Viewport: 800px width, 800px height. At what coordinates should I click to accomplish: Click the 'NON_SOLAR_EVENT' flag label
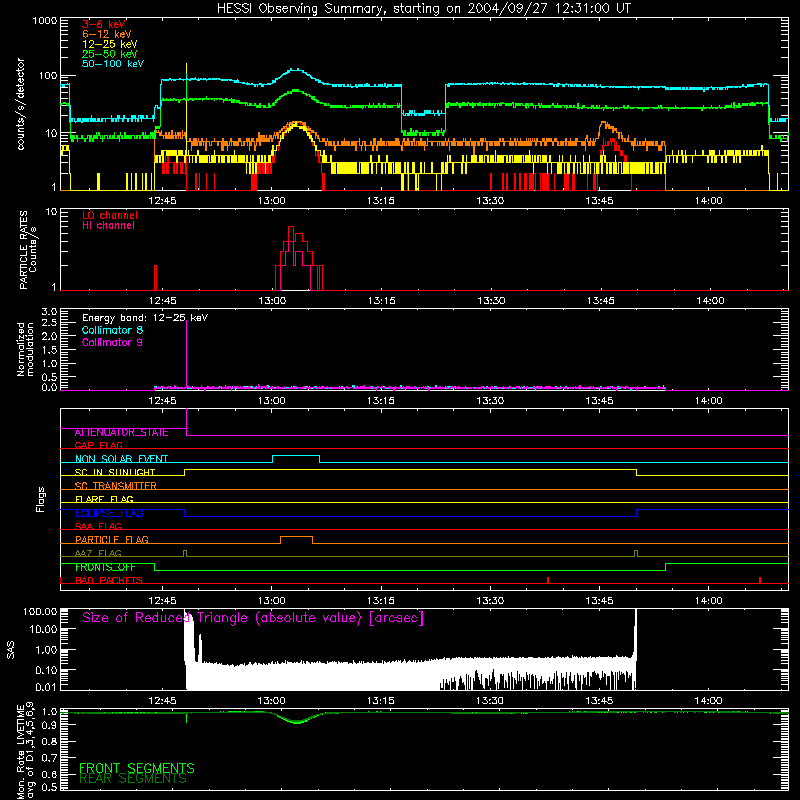[121, 459]
